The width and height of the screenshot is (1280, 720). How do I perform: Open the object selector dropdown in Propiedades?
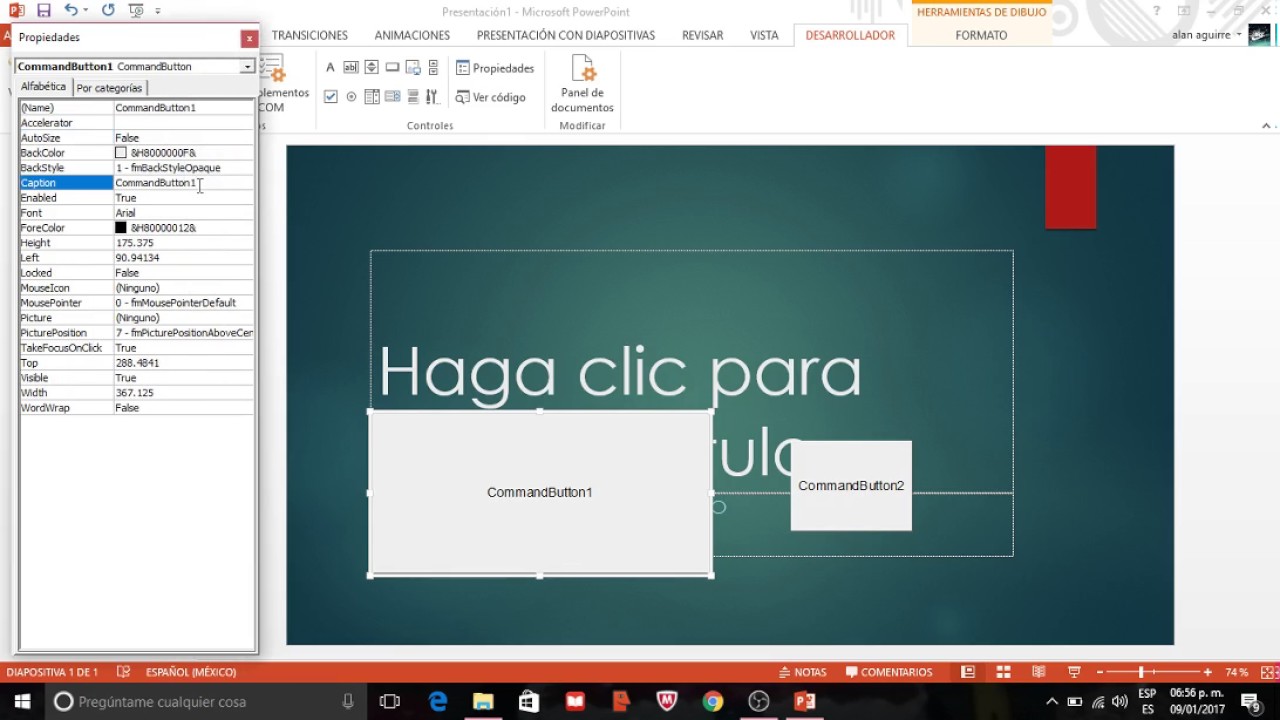click(x=247, y=66)
